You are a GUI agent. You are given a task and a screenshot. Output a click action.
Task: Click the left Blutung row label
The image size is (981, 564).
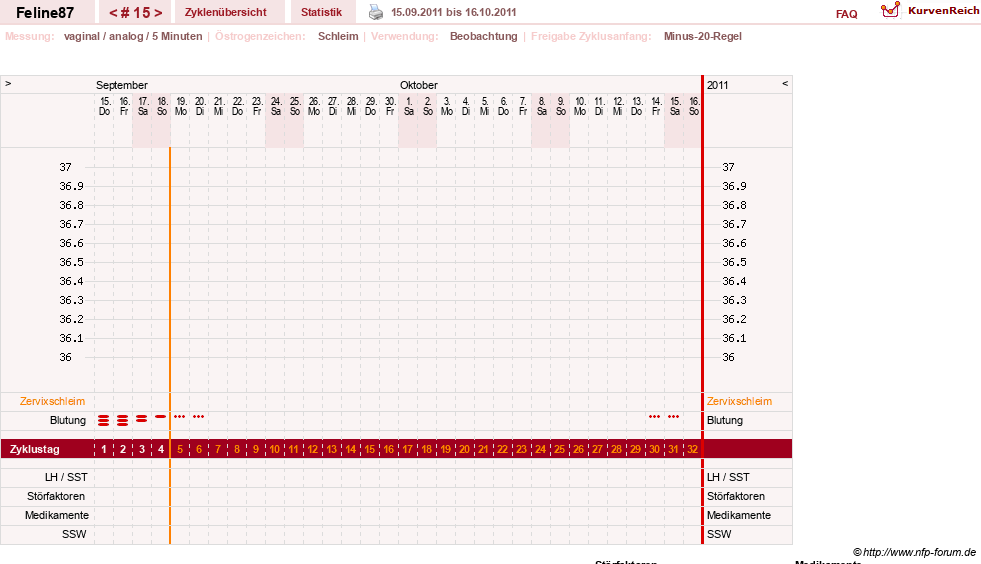[68, 420]
